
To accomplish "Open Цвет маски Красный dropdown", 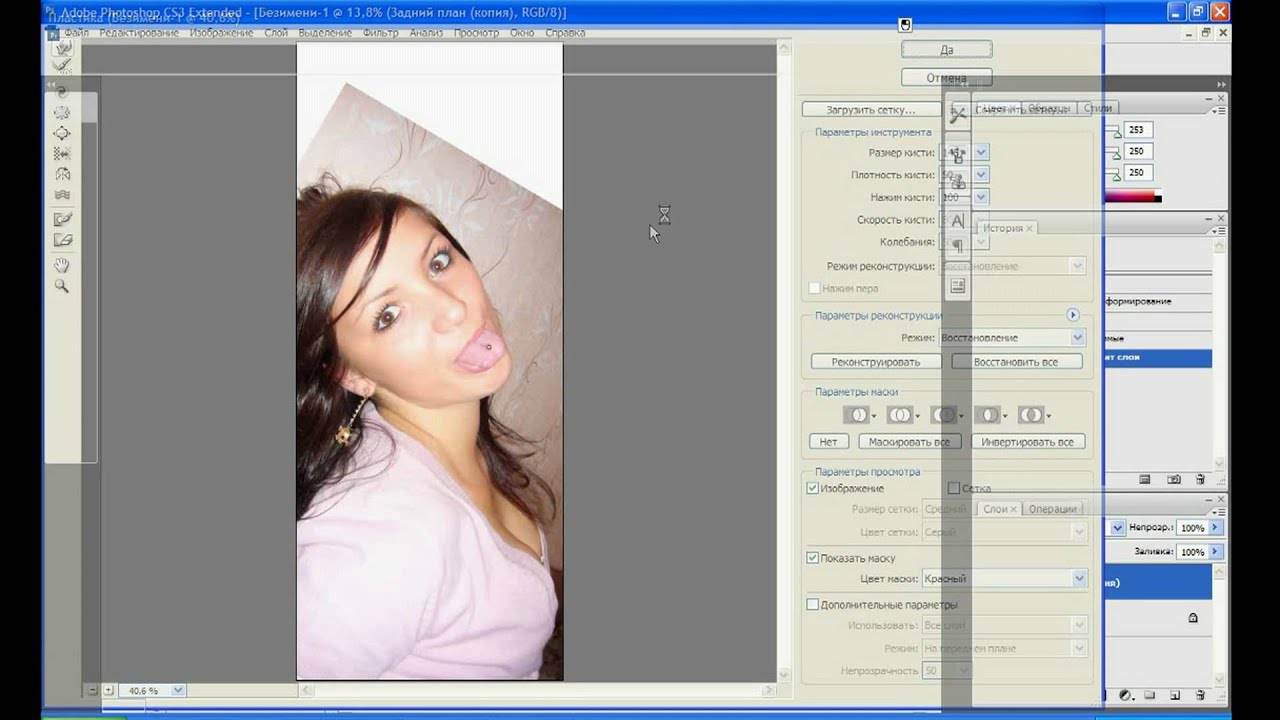I will click(x=1079, y=578).
